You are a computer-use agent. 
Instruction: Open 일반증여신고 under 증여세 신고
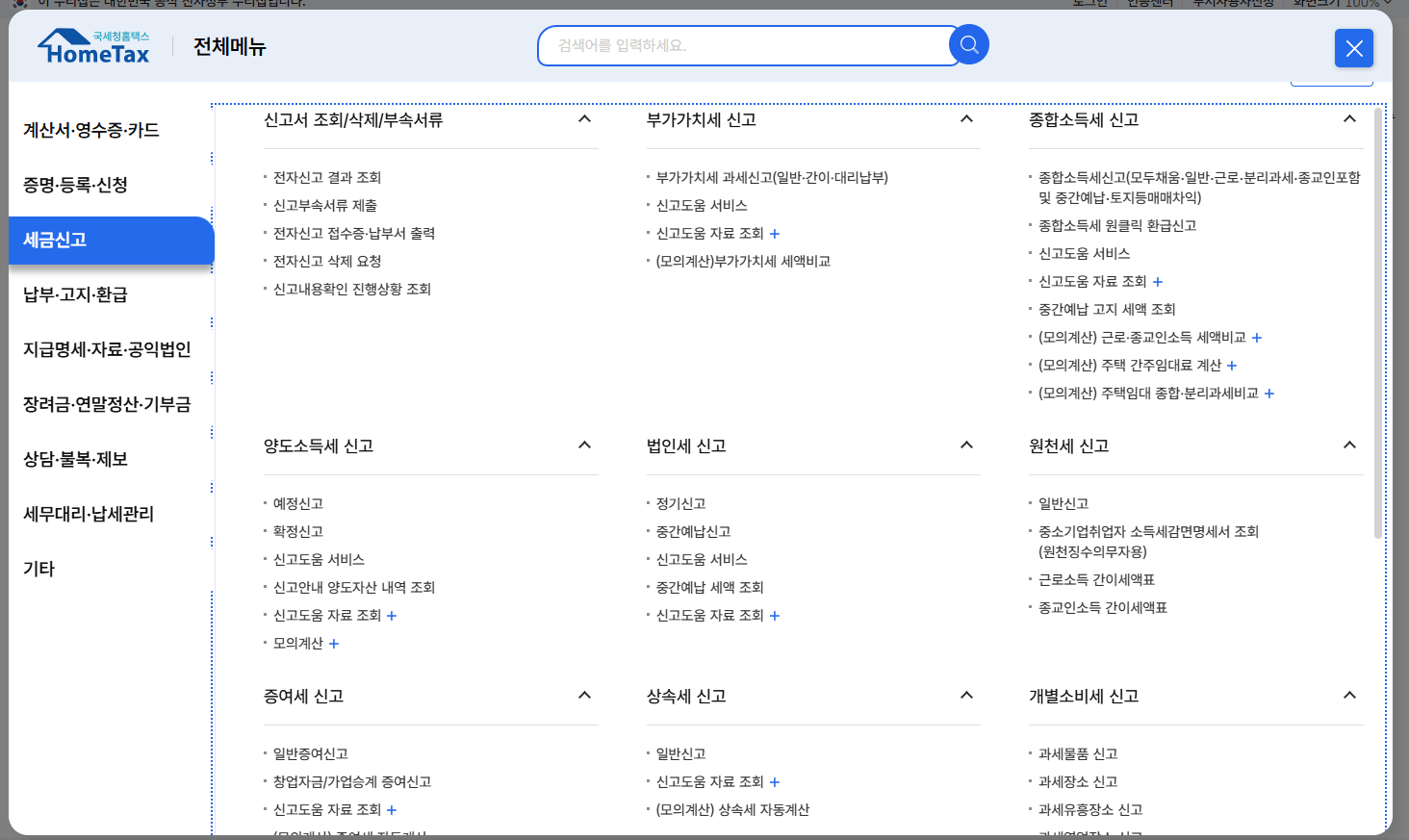pyautogui.click(x=310, y=753)
